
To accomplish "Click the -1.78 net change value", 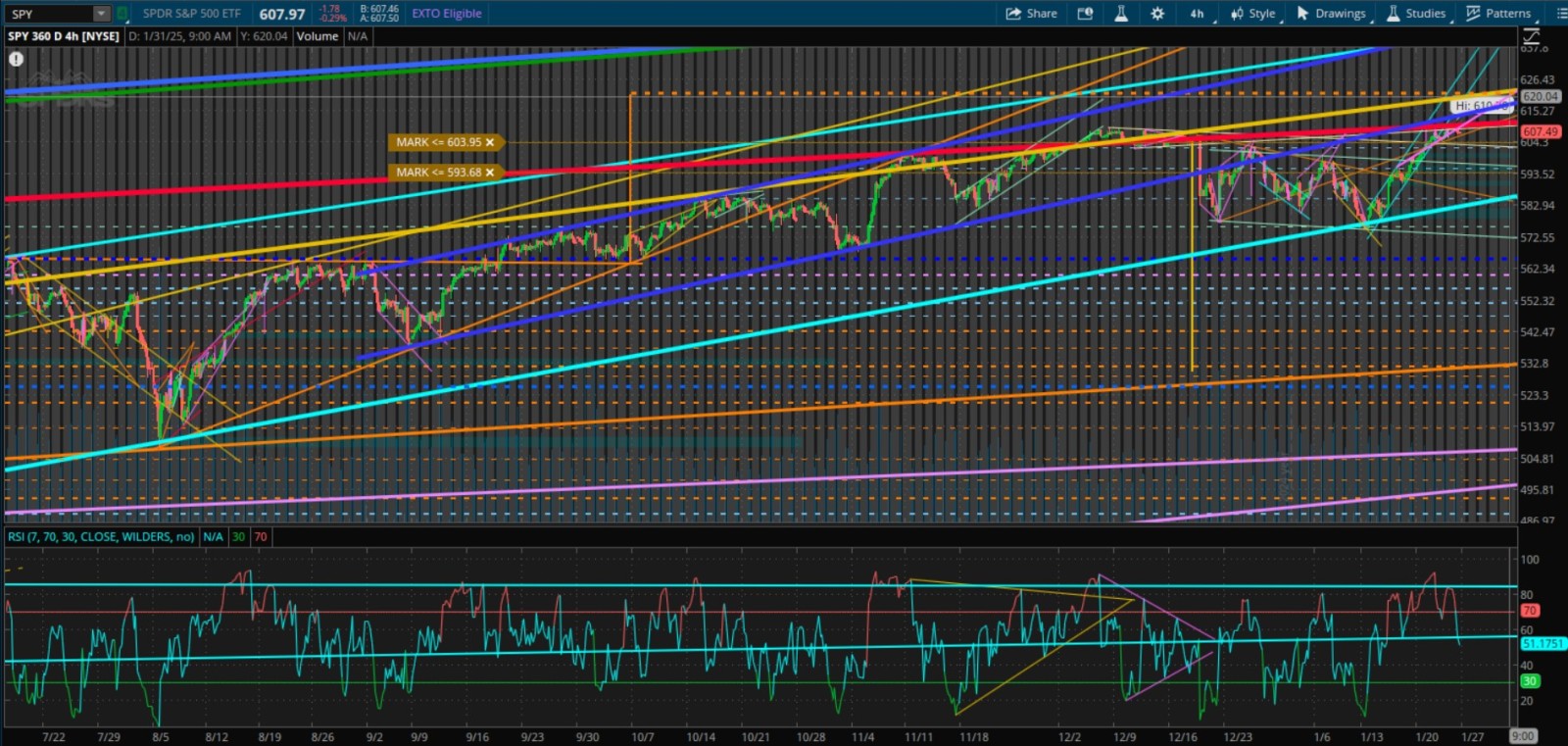I will coord(330,9).
